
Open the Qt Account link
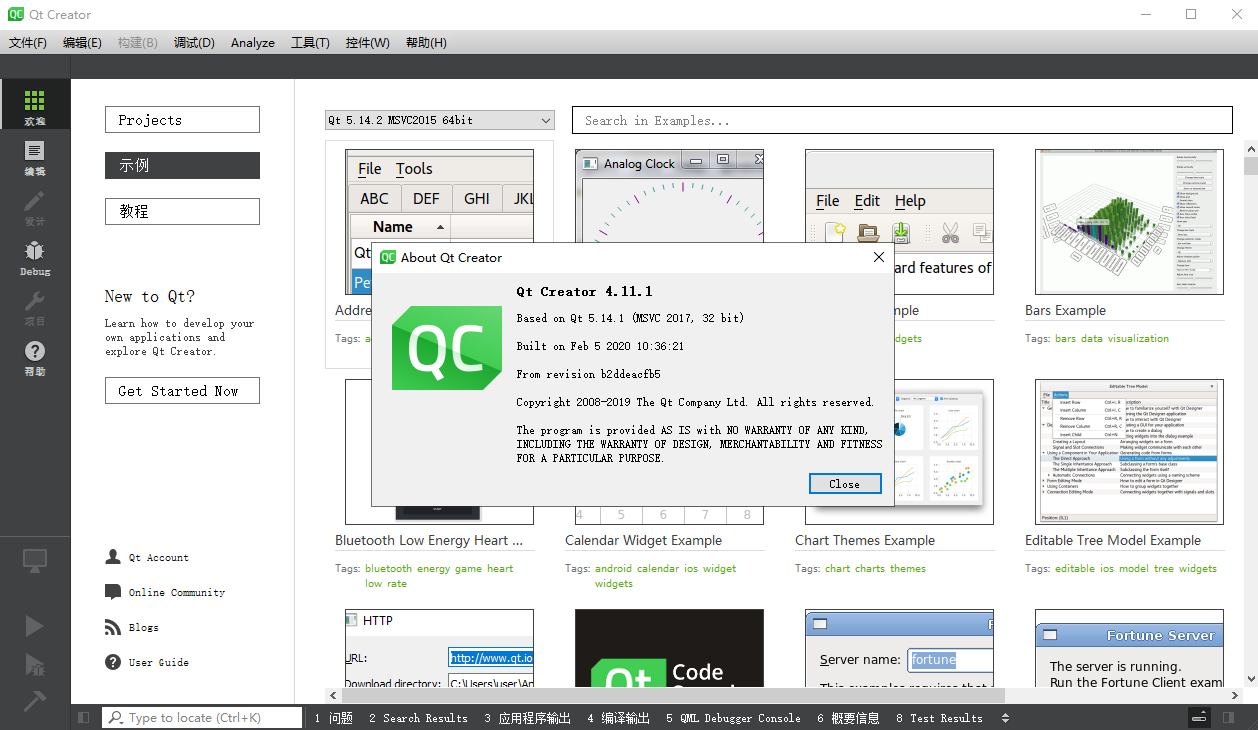pyautogui.click(x=158, y=558)
